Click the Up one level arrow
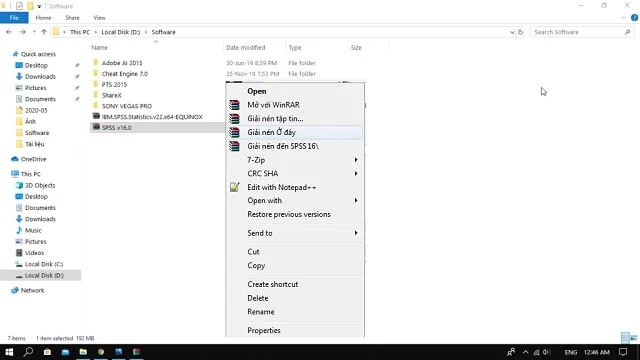The width and height of the screenshot is (640, 360). coord(44,32)
